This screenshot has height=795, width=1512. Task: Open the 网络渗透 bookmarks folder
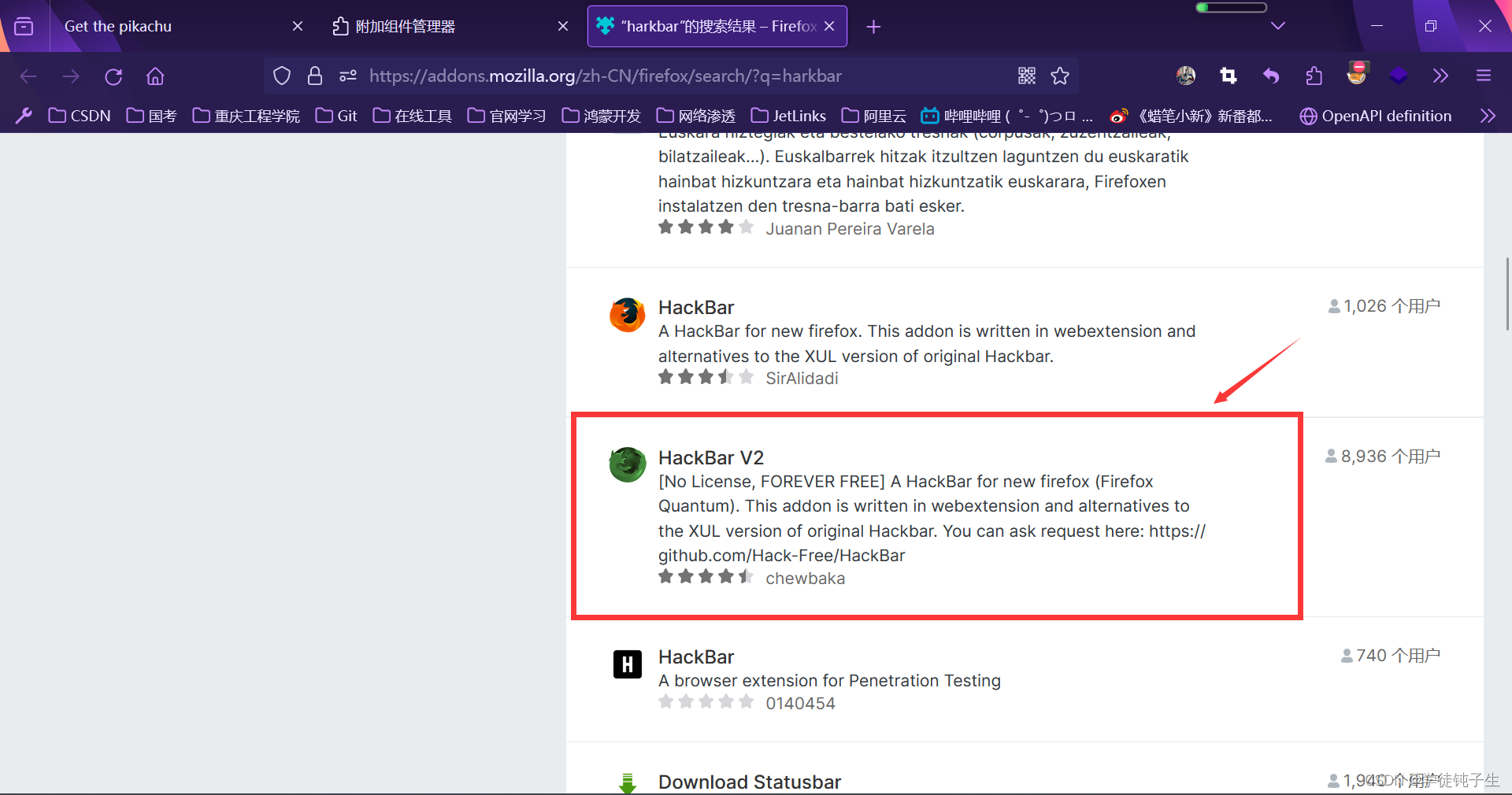(696, 116)
